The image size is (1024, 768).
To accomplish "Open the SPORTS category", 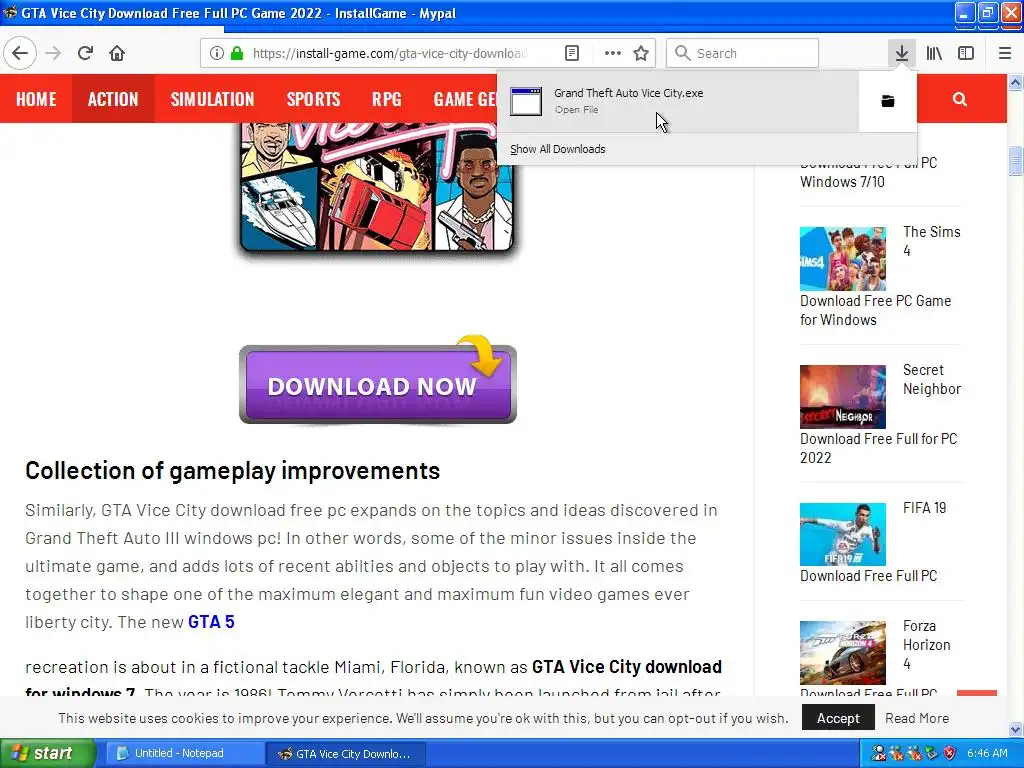I will pyautogui.click(x=313, y=99).
